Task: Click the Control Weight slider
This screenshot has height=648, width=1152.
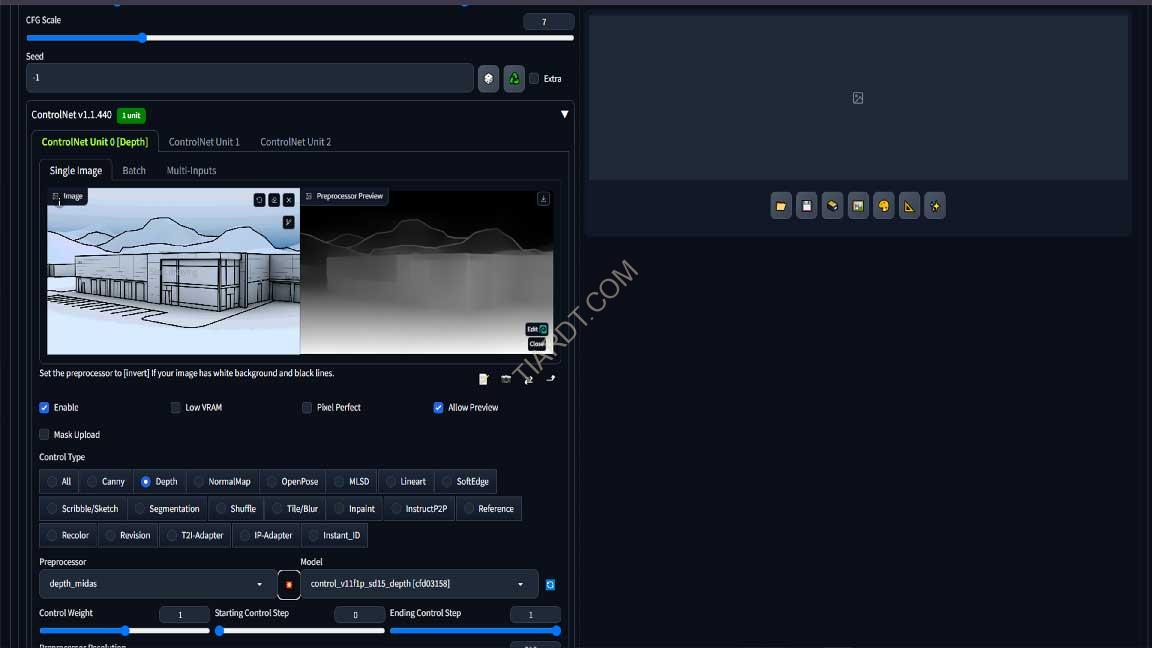Action: (125, 630)
